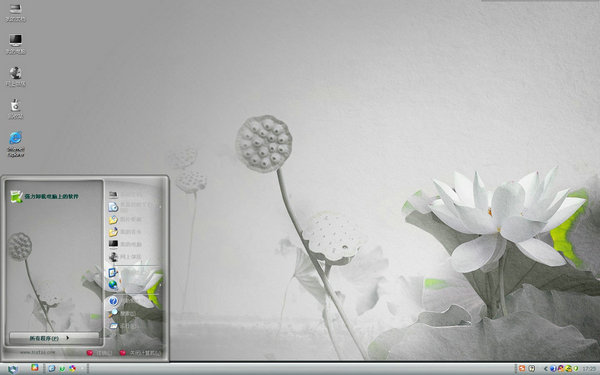Select the Network Places globe desktop icon
This screenshot has height=375, width=600.
point(16,77)
